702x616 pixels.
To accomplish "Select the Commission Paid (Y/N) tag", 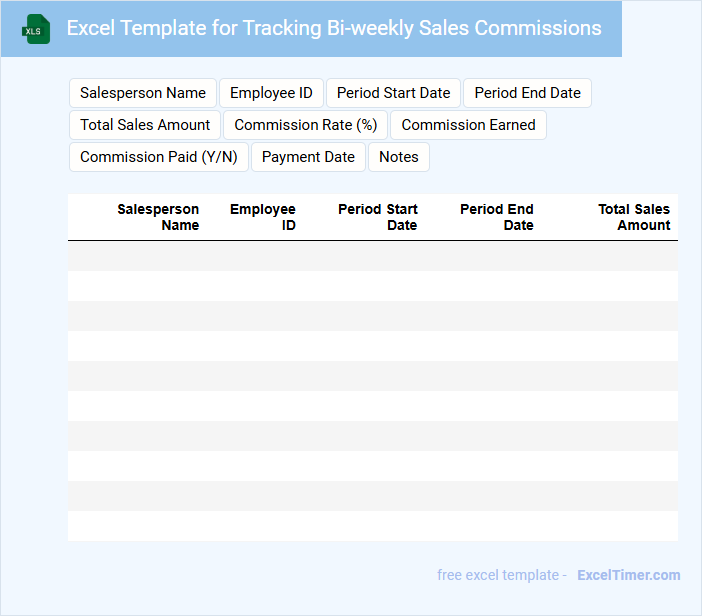I will 159,157.
